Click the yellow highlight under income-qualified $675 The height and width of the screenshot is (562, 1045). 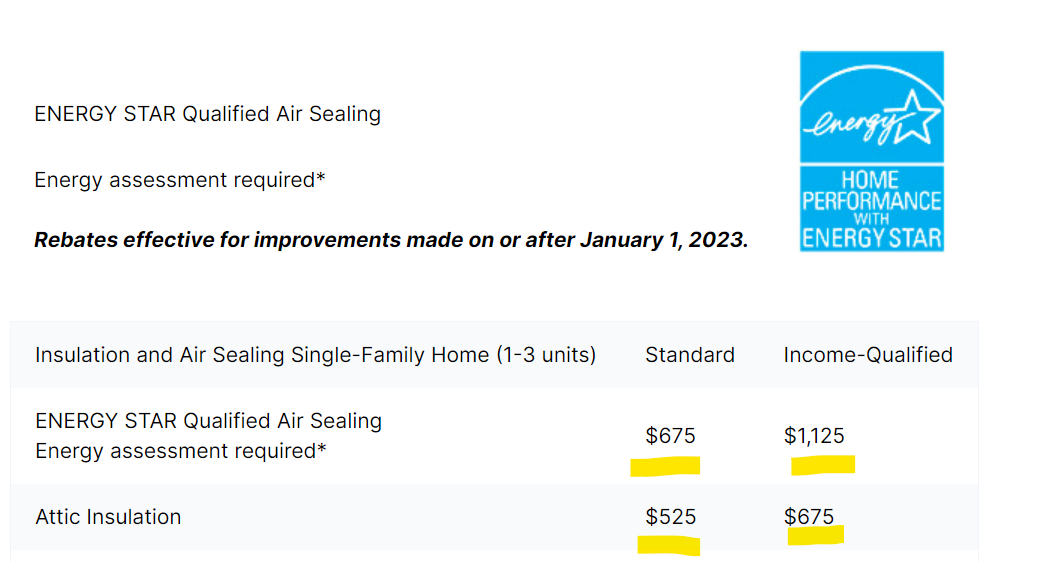[x=816, y=535]
